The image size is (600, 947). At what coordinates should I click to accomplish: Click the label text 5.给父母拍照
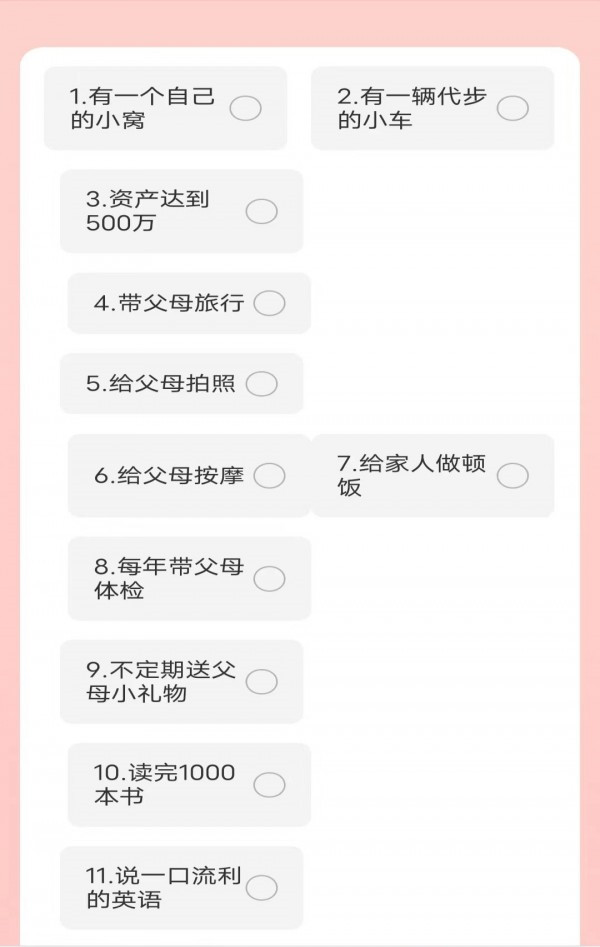160,383
